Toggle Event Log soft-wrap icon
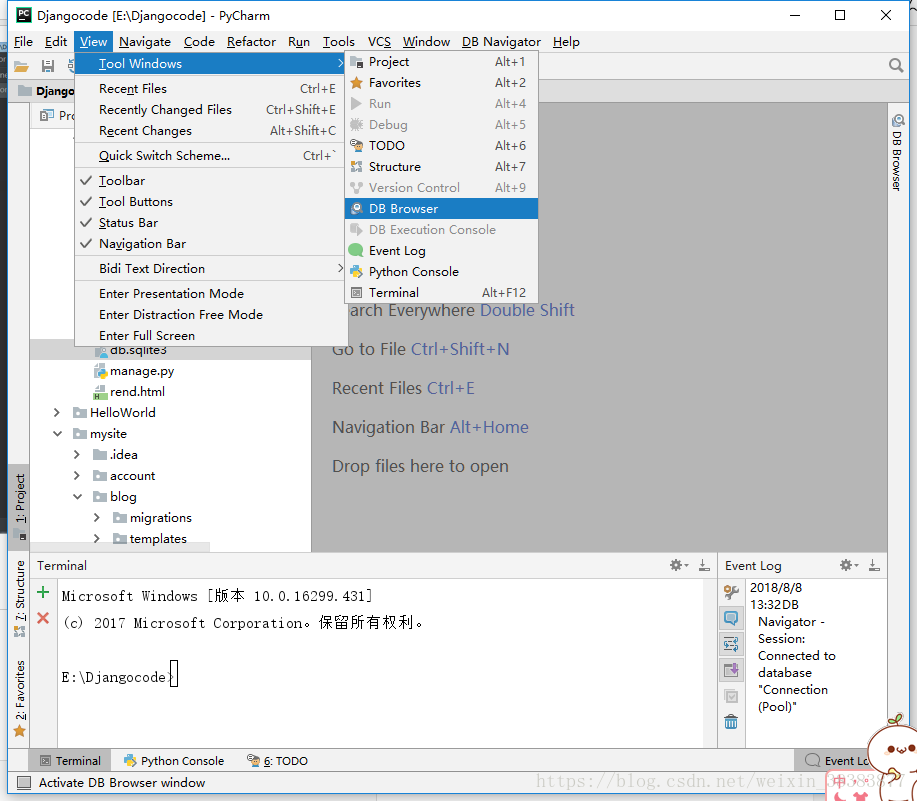 click(x=731, y=644)
